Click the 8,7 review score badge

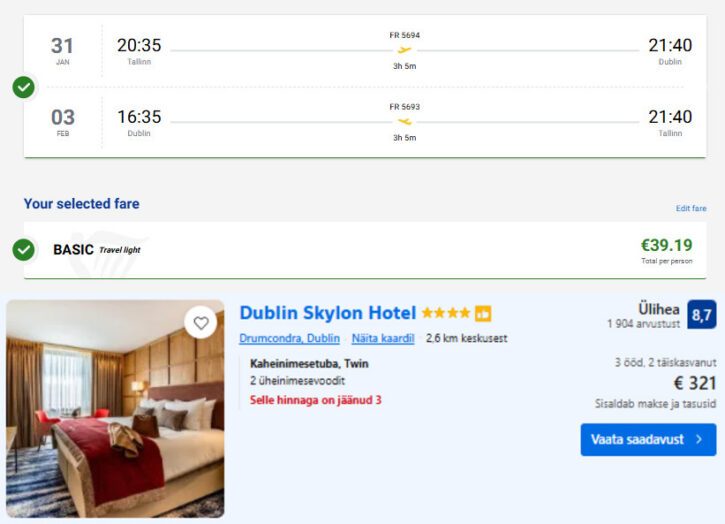click(702, 315)
